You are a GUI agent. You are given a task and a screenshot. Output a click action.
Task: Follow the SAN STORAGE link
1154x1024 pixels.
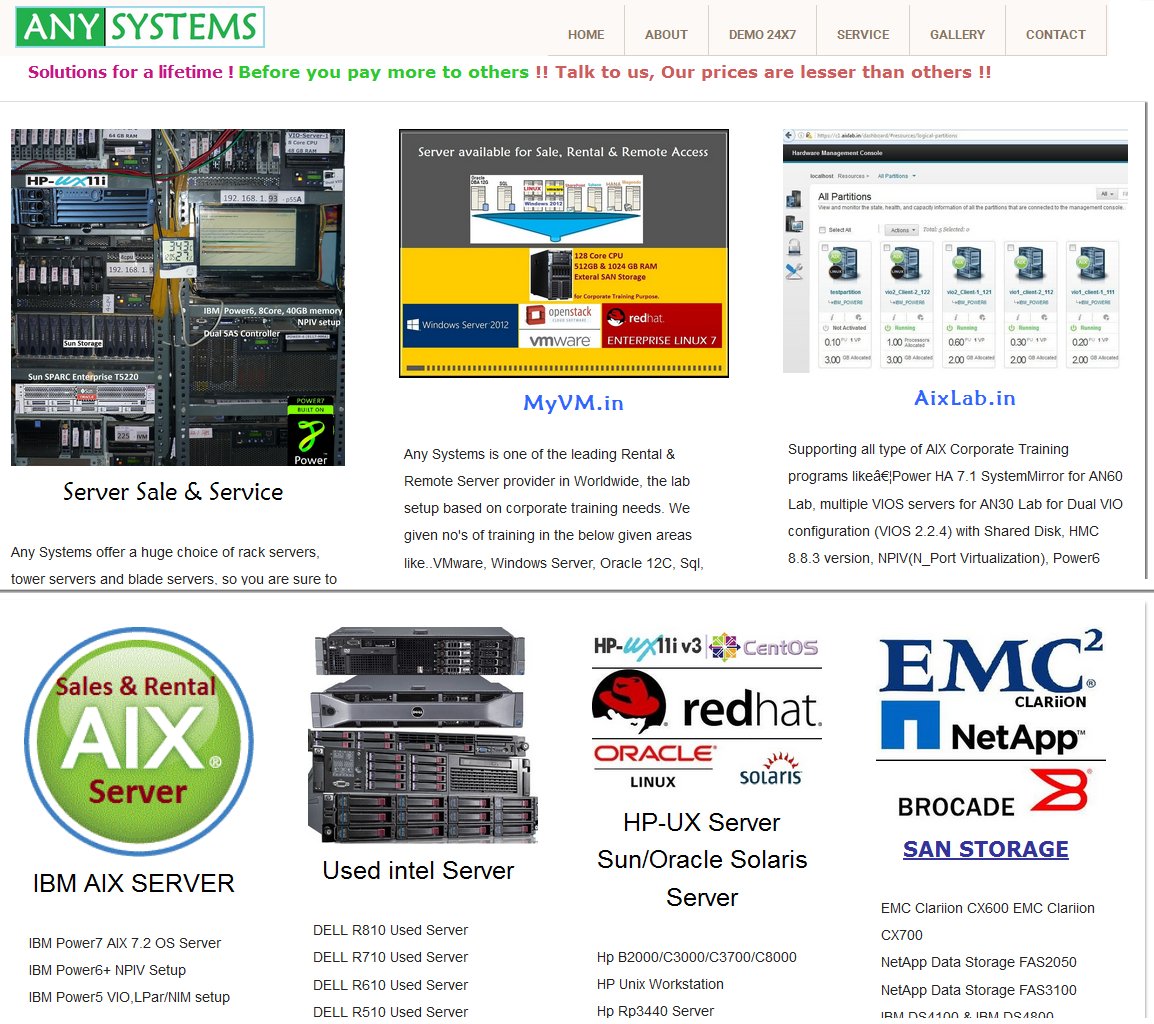986,849
